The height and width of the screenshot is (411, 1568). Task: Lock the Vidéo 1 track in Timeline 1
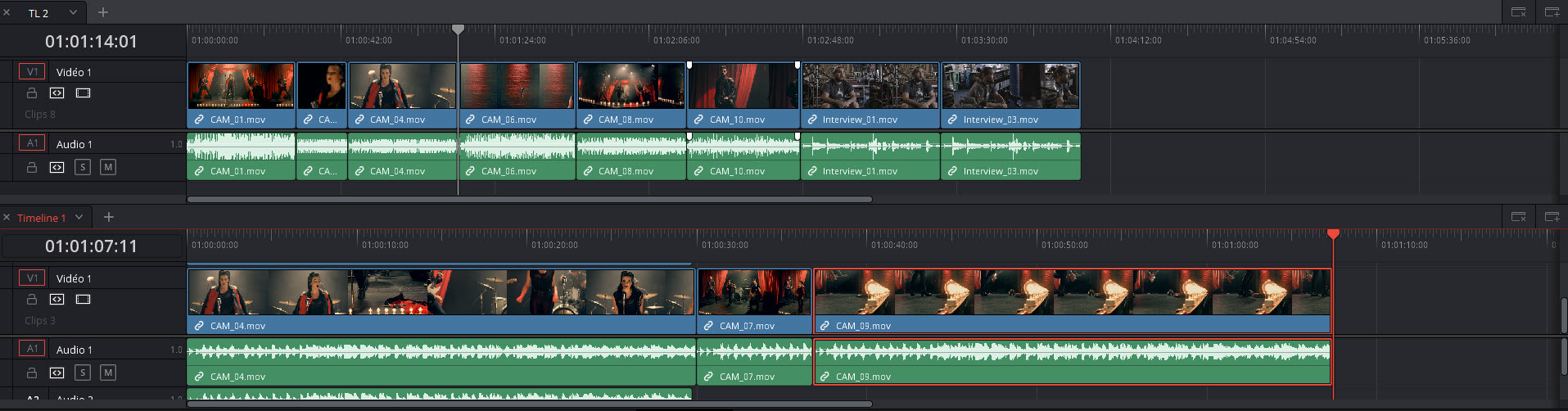32,300
